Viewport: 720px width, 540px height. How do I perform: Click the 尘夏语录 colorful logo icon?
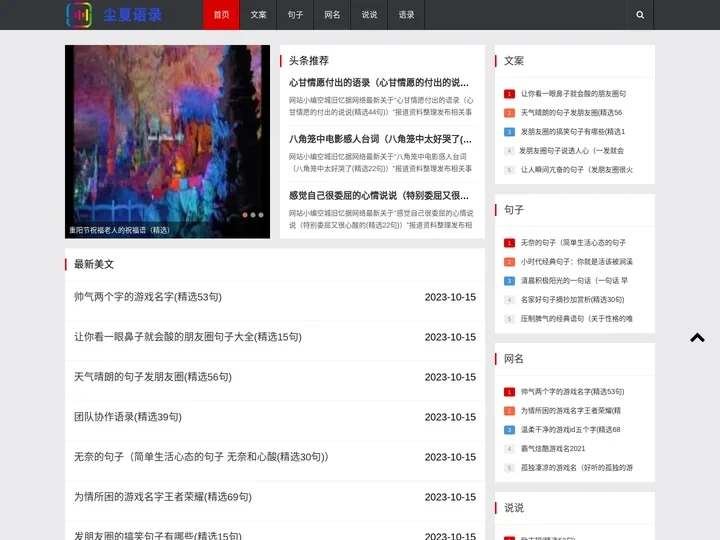[x=79, y=15]
